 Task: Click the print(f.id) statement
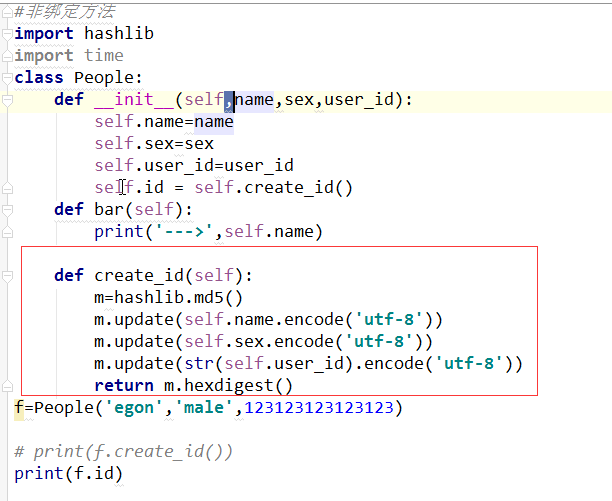69,474
